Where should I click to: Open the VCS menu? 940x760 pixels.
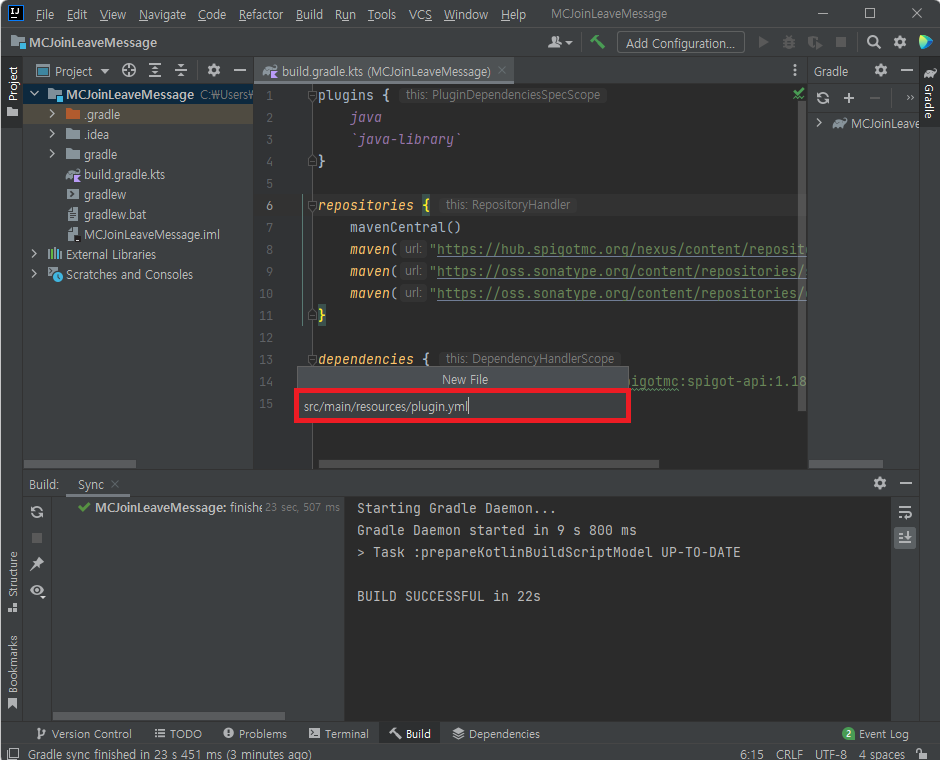click(x=420, y=14)
